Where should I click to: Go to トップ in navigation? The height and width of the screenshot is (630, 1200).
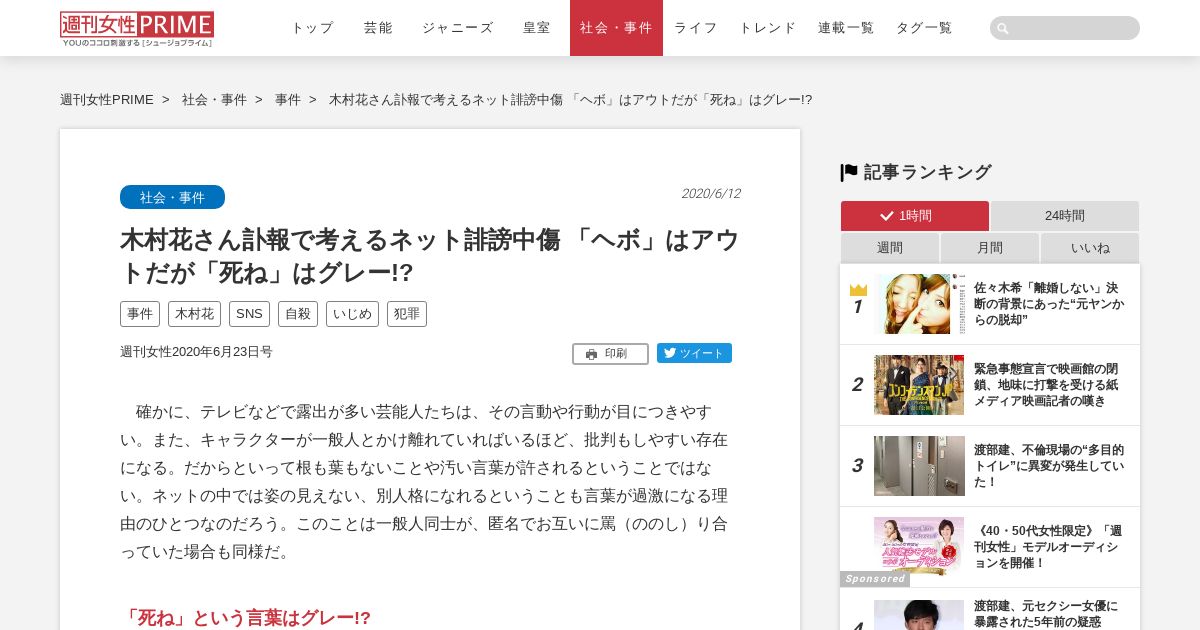pos(312,28)
